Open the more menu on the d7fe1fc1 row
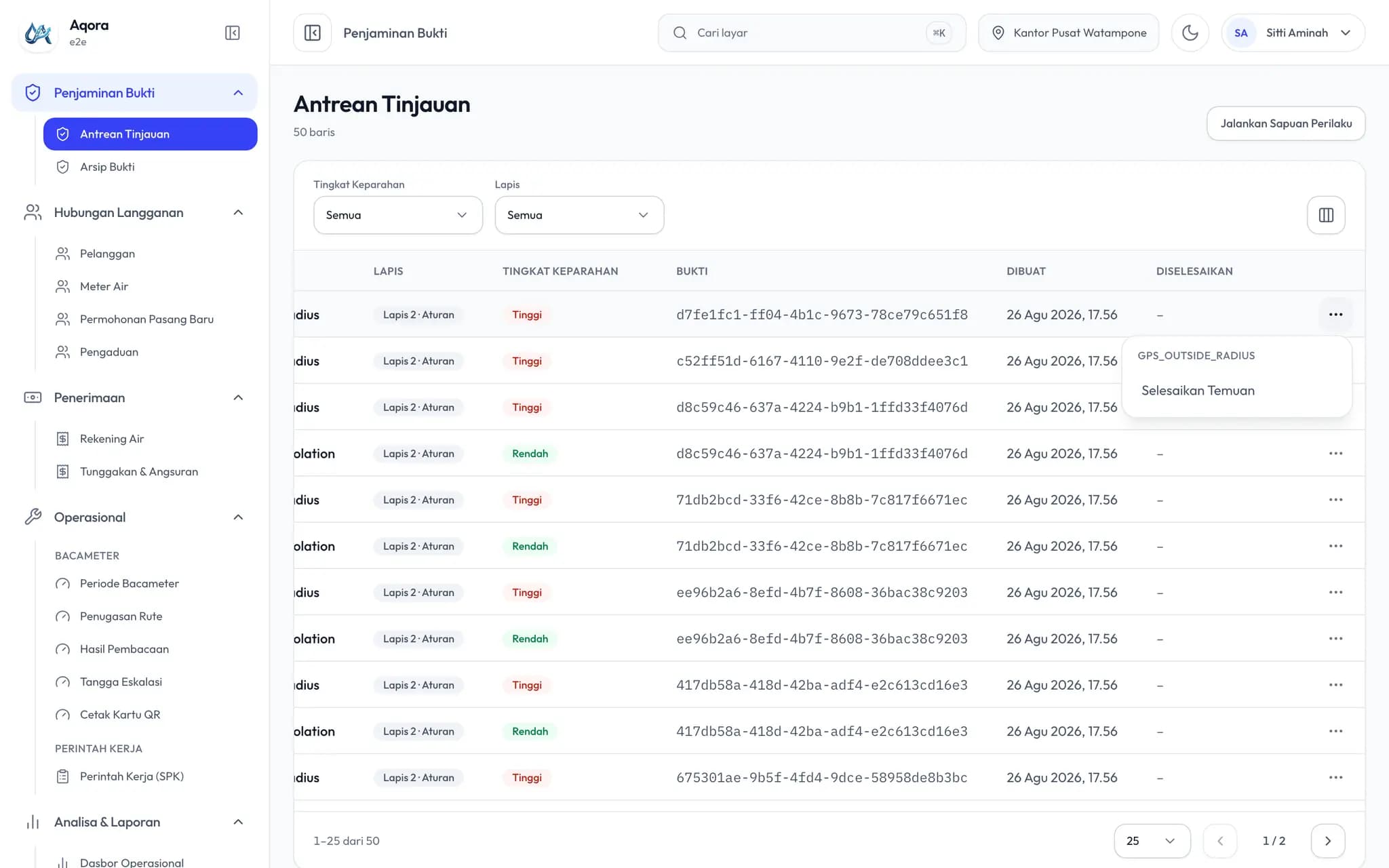This screenshot has width=1389, height=868. pos(1335,315)
